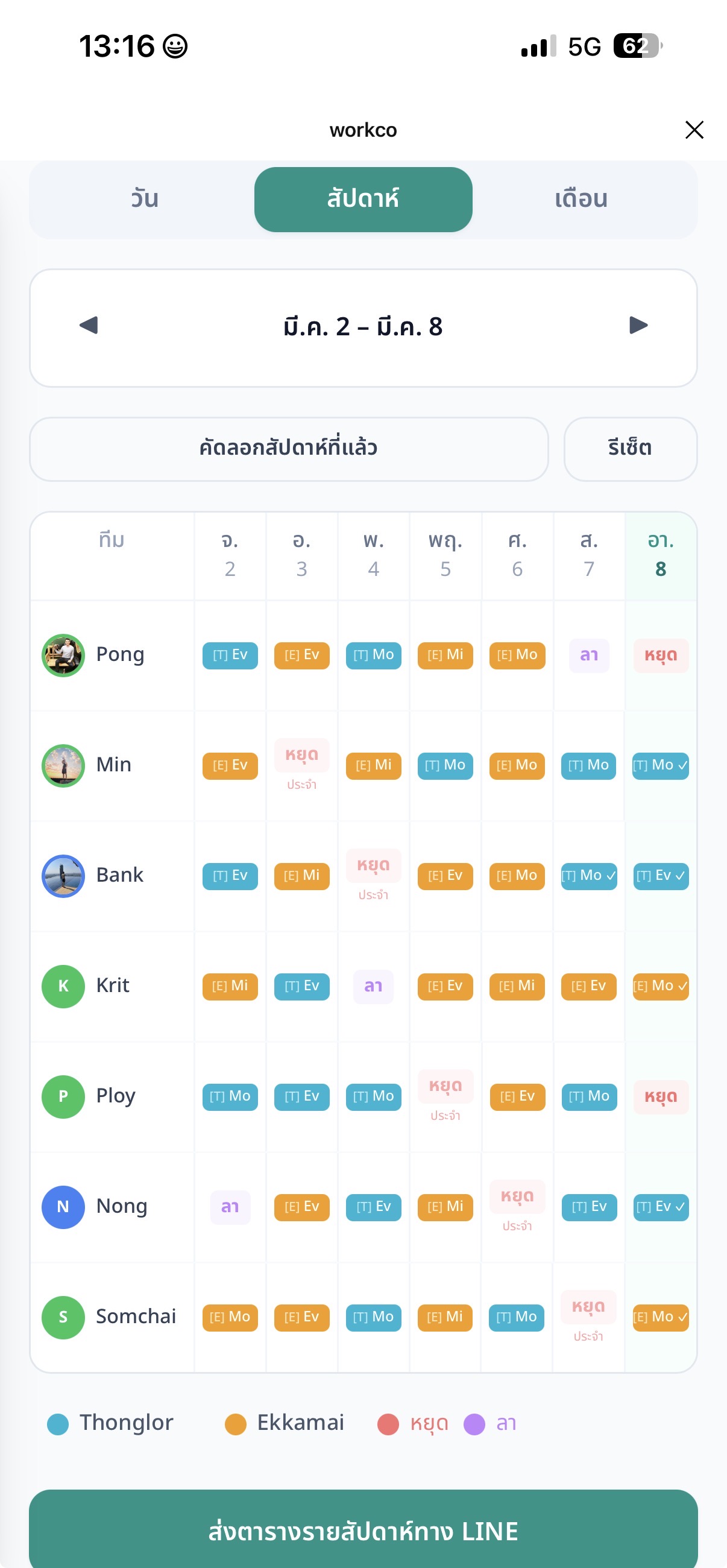Select Nong's blue initial icon
The image size is (727, 1568).
tap(63, 1207)
